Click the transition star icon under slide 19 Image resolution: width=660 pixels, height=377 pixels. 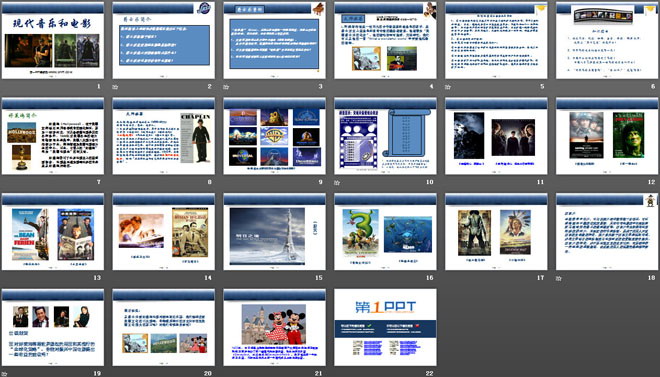pos(4,374)
